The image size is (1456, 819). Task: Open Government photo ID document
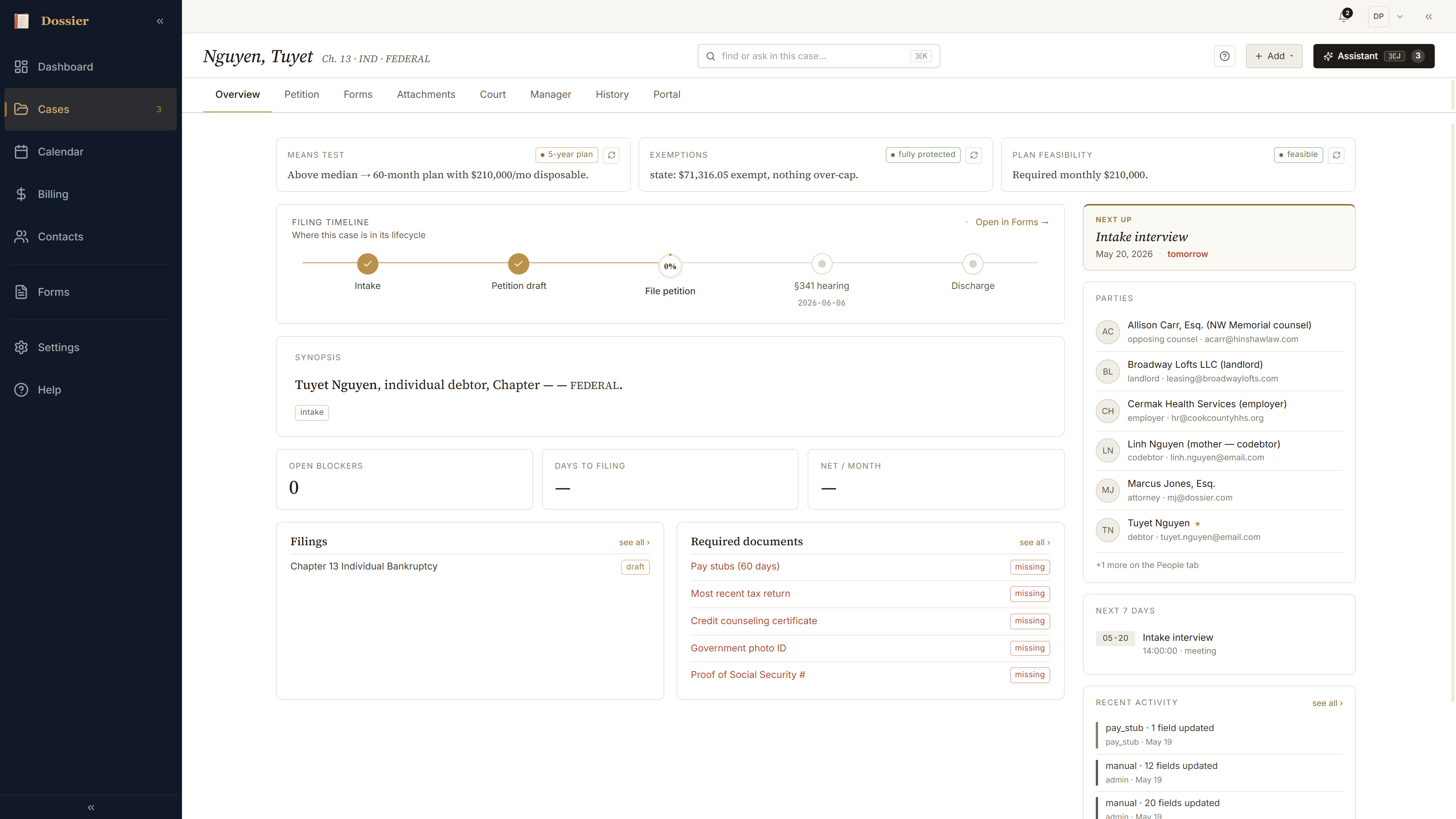pyautogui.click(x=871, y=648)
